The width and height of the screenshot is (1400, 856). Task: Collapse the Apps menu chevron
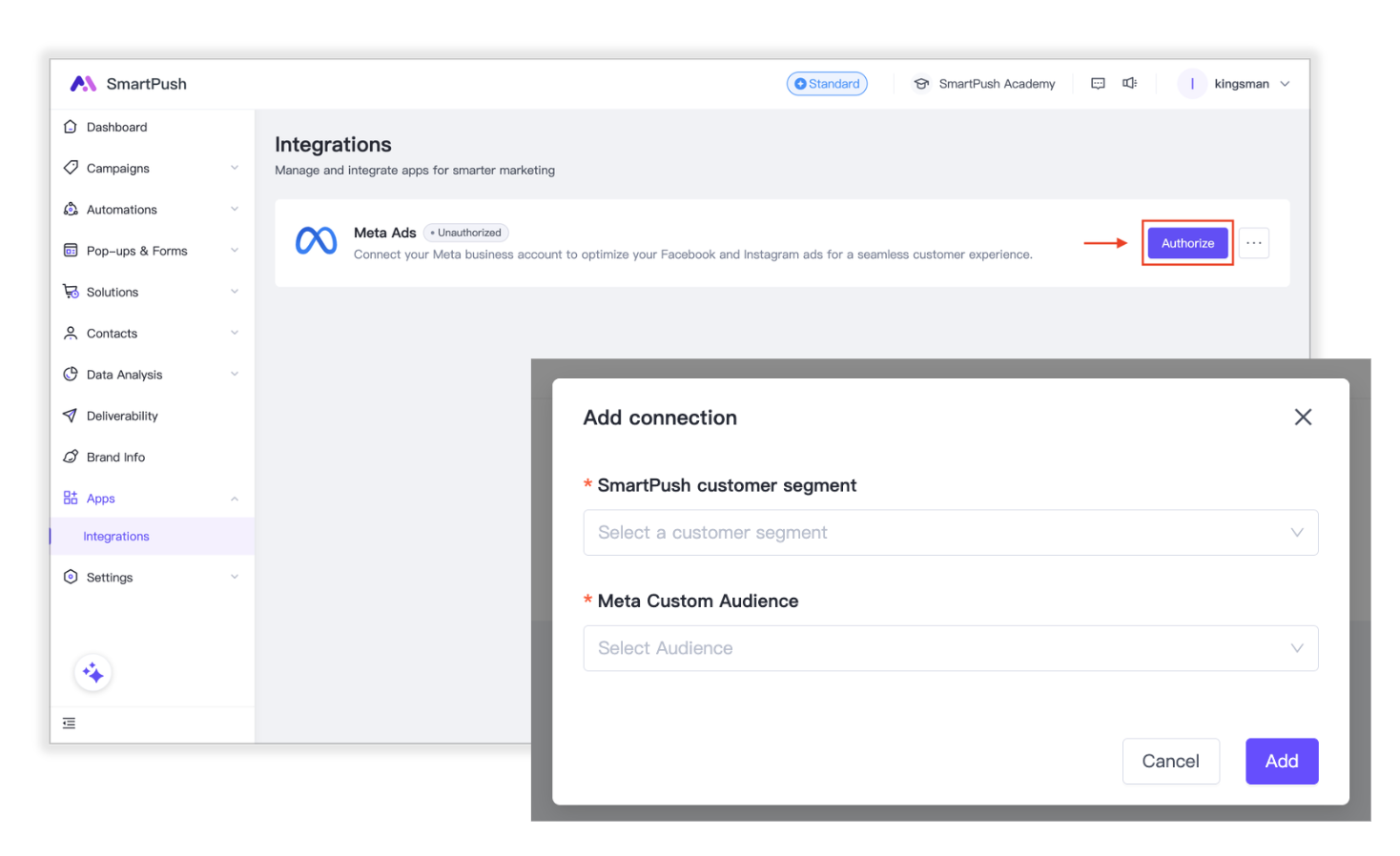235,499
